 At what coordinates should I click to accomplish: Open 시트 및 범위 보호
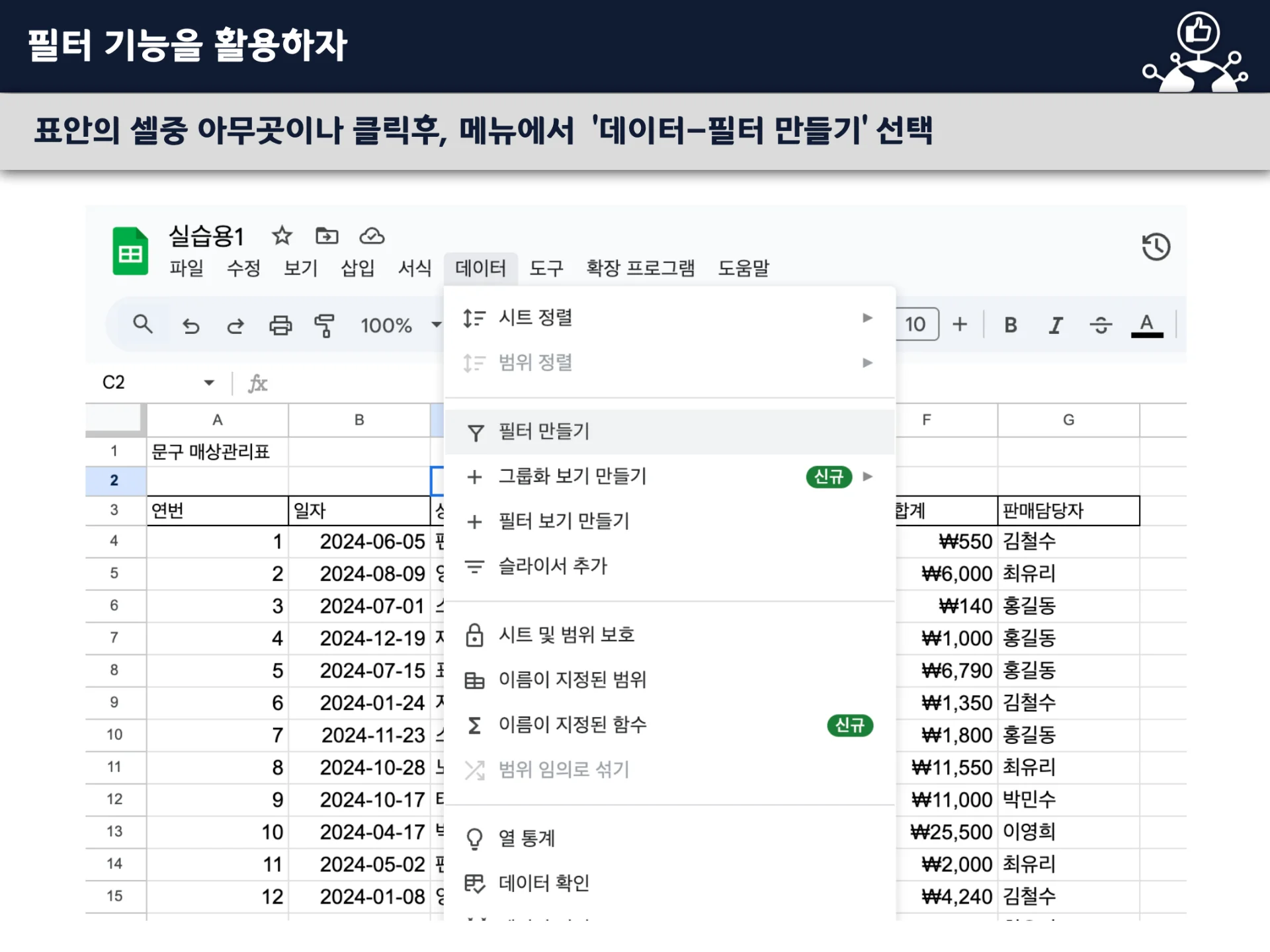pos(670,635)
